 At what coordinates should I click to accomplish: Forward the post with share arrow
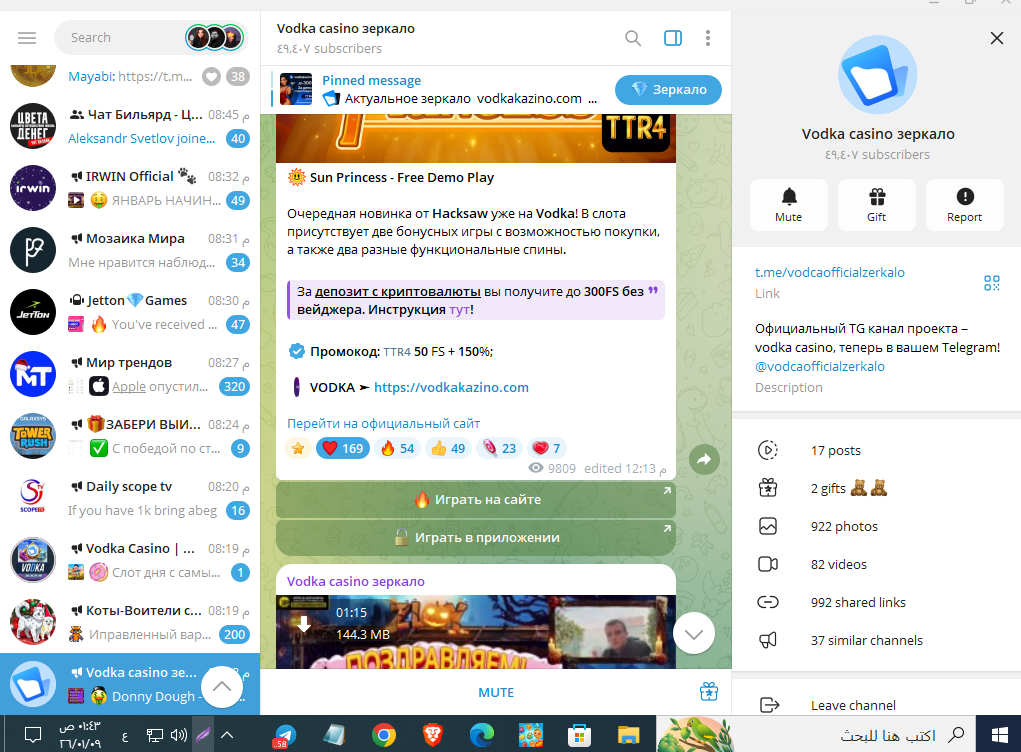704,460
